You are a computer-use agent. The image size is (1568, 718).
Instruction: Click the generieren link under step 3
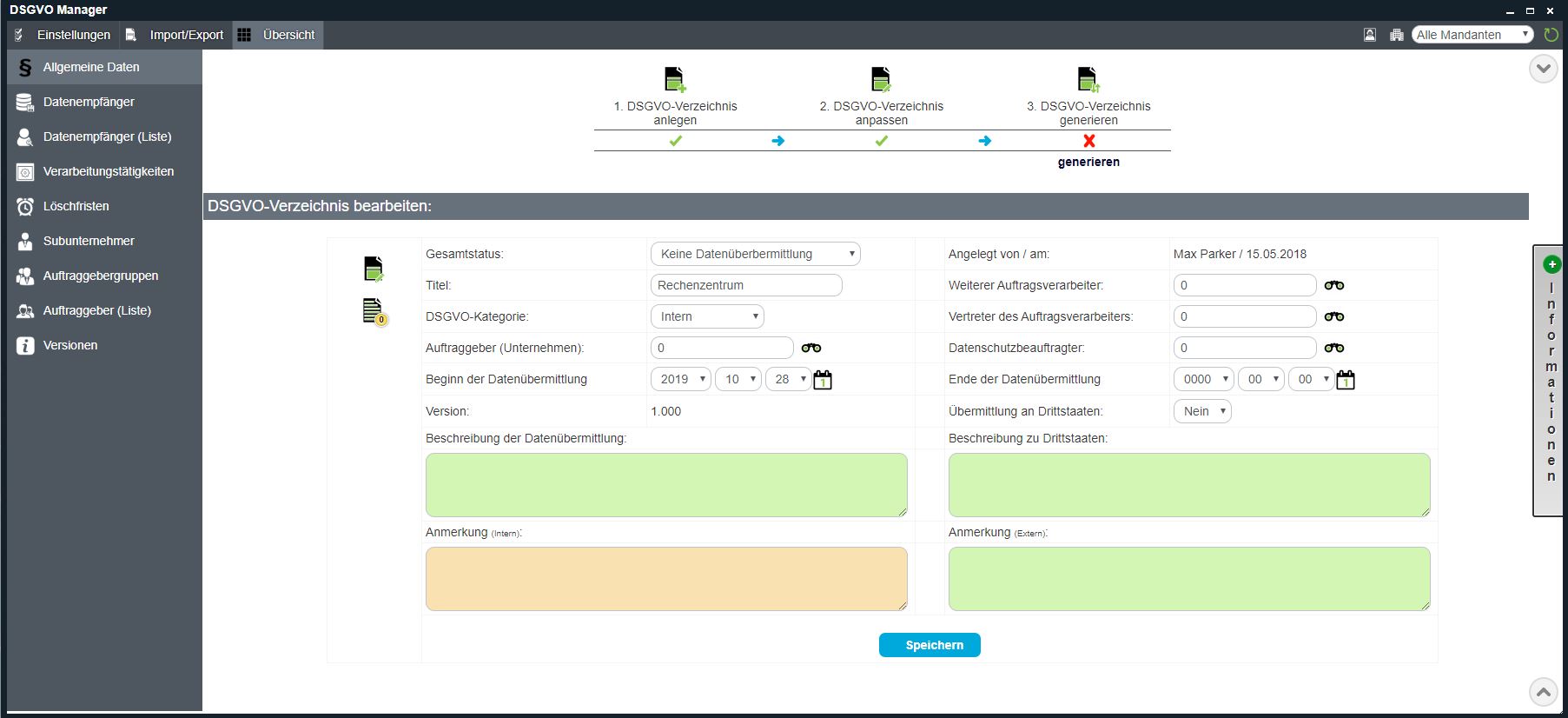[x=1088, y=162]
